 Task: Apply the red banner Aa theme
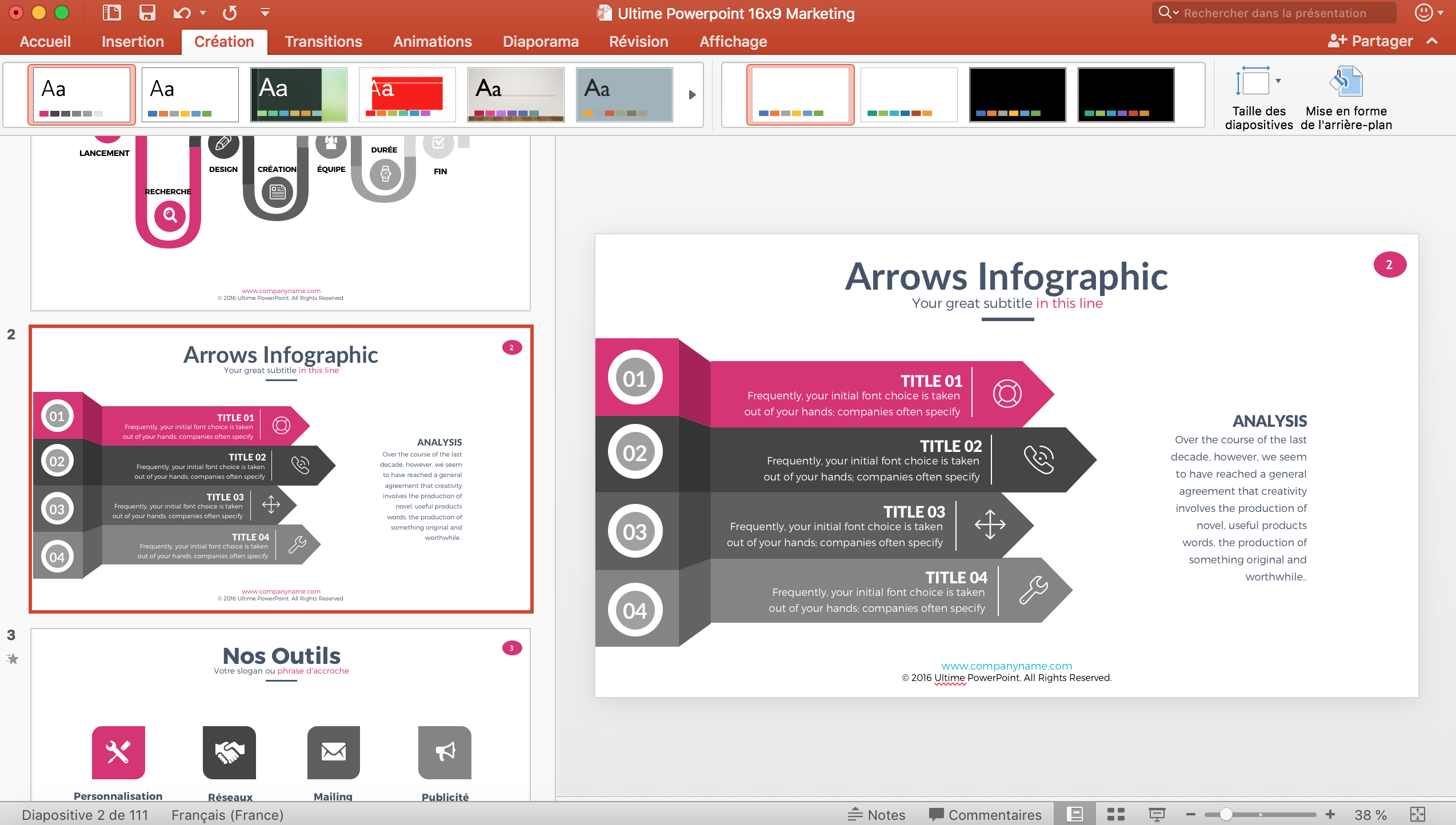point(407,94)
